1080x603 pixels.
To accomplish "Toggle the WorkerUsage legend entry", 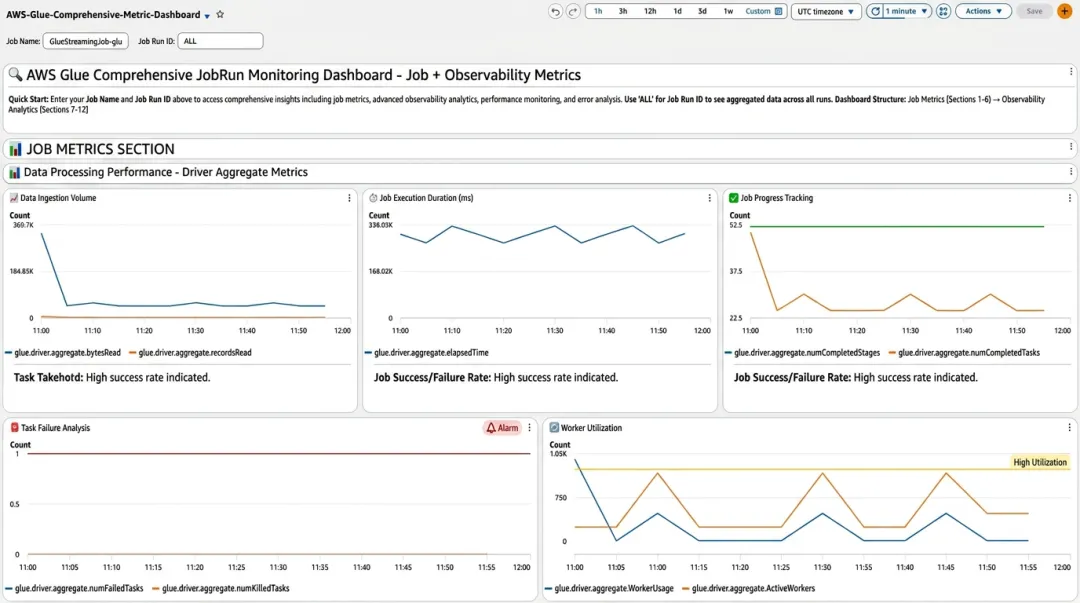I will pyautogui.click(x=609, y=589).
